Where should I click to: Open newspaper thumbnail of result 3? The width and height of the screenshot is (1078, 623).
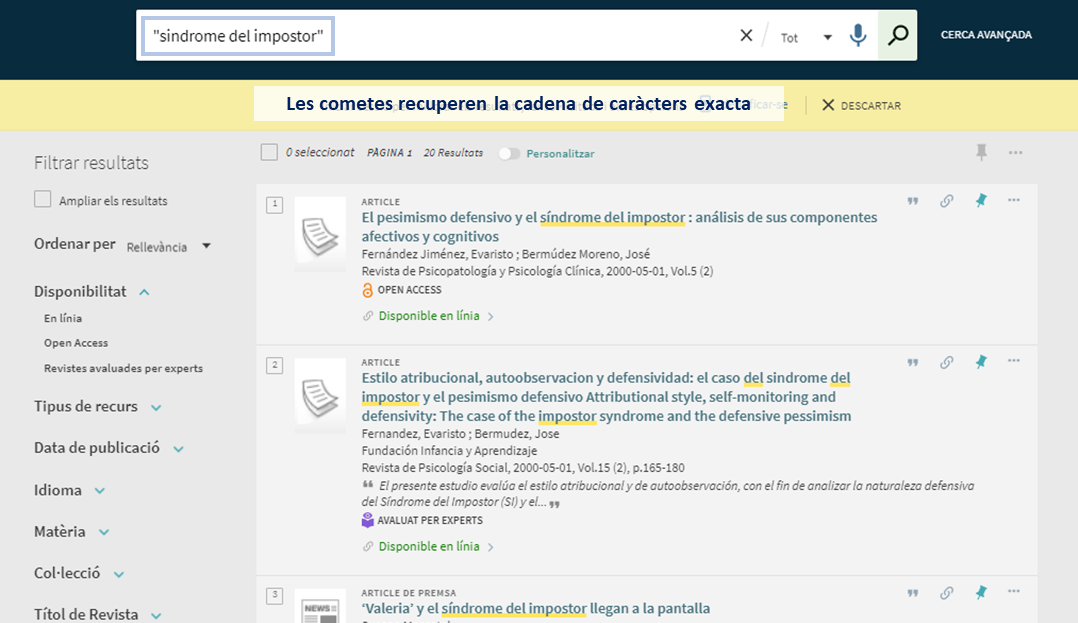320,606
